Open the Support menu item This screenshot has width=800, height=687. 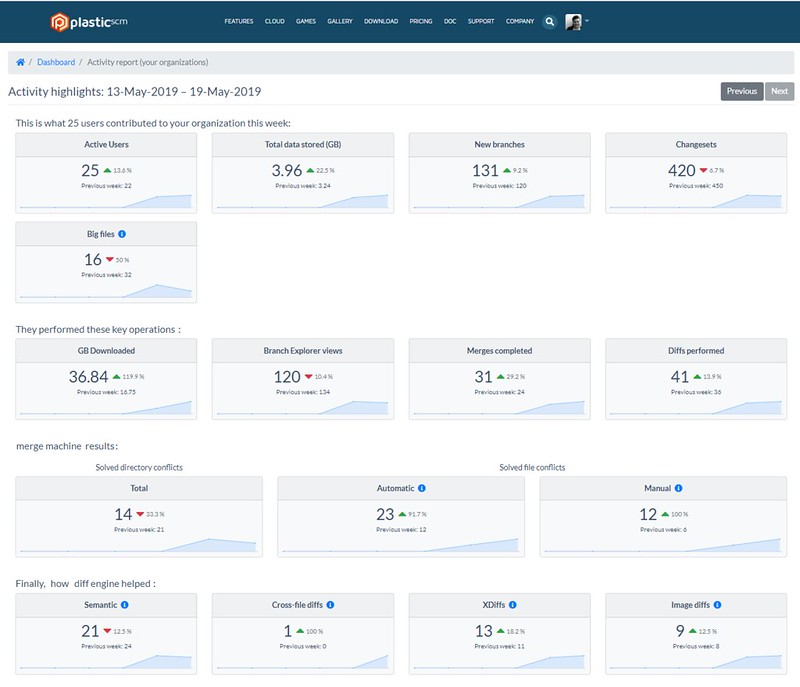pyautogui.click(x=481, y=21)
